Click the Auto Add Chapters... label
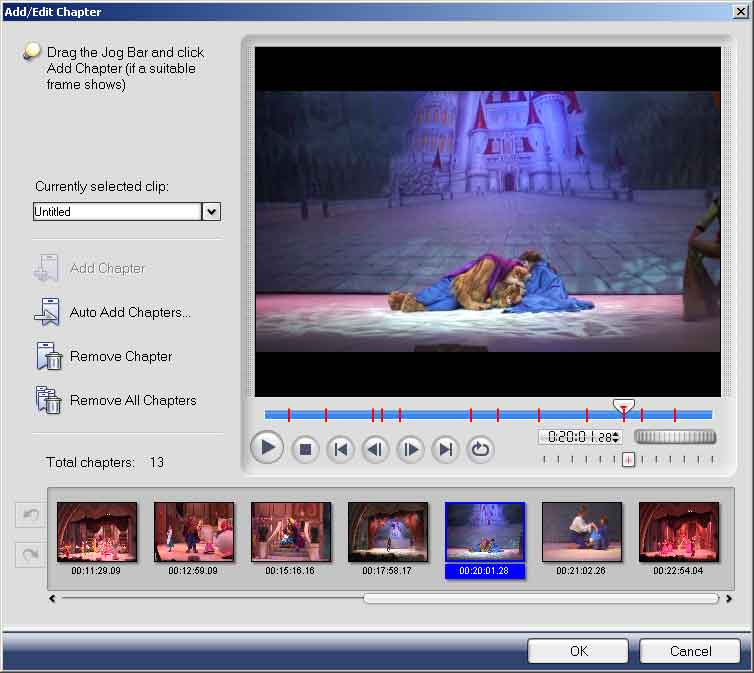The image size is (754, 673). point(130,312)
